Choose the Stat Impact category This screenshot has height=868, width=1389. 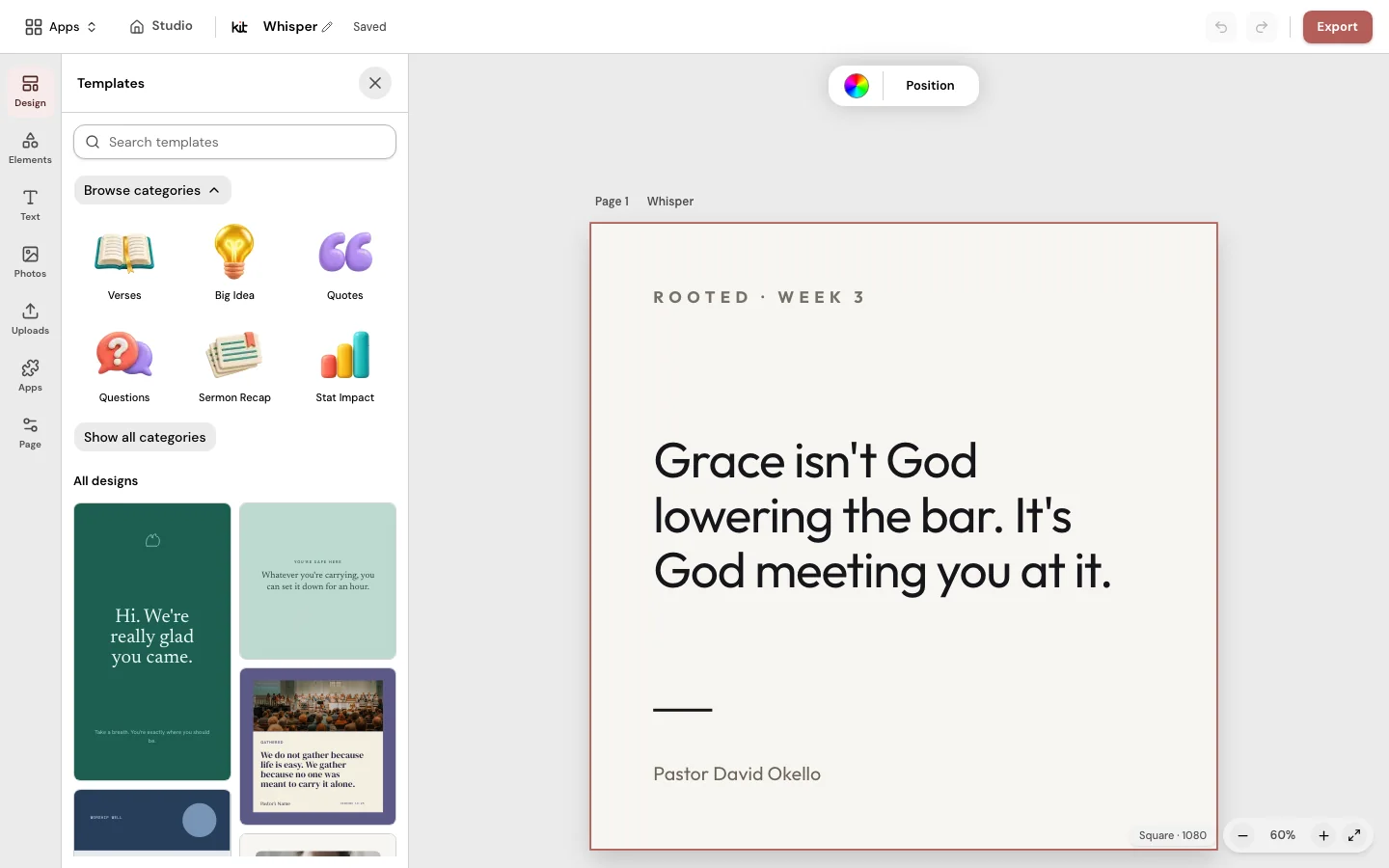point(345,366)
